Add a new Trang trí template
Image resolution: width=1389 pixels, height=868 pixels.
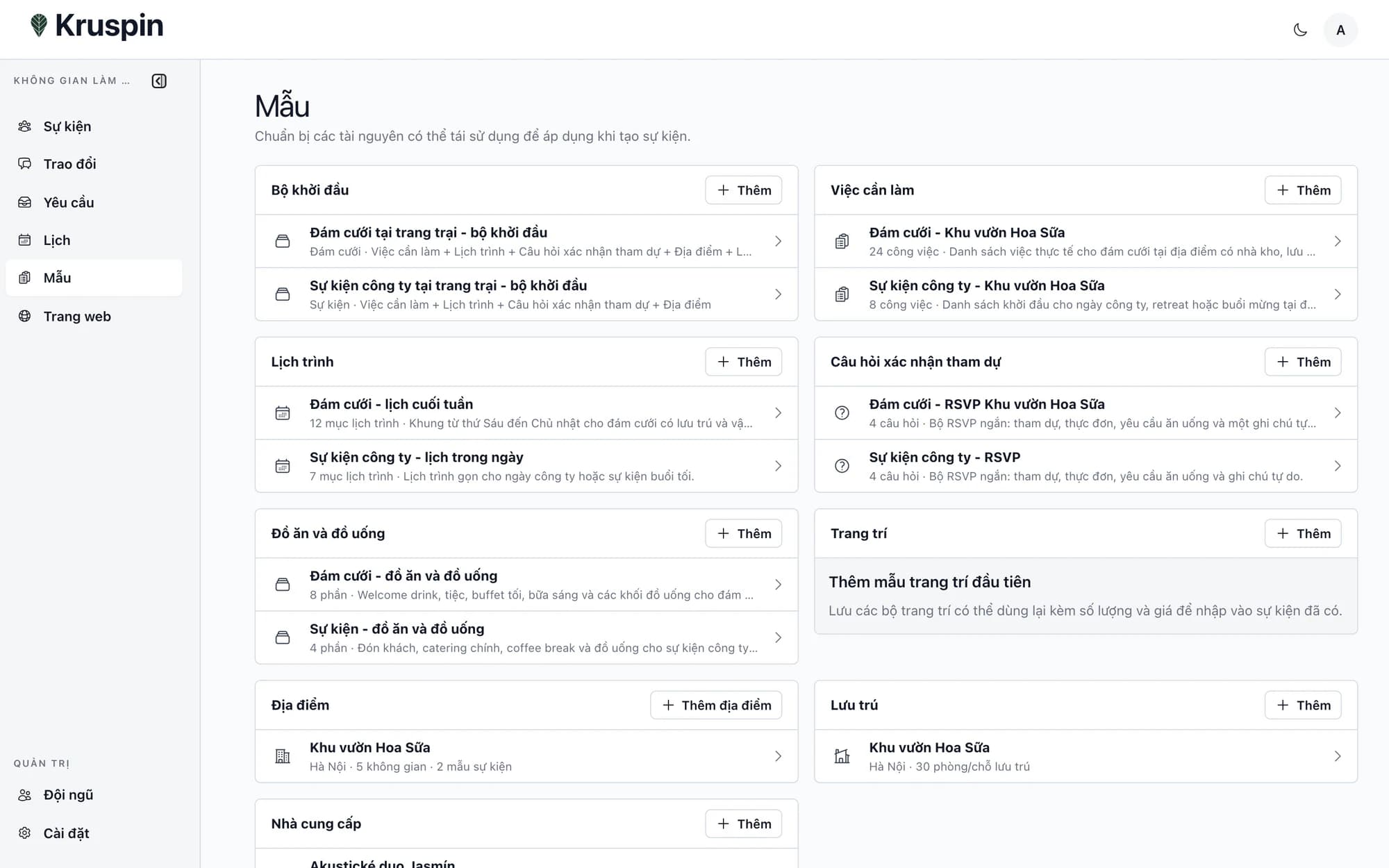click(x=1303, y=533)
